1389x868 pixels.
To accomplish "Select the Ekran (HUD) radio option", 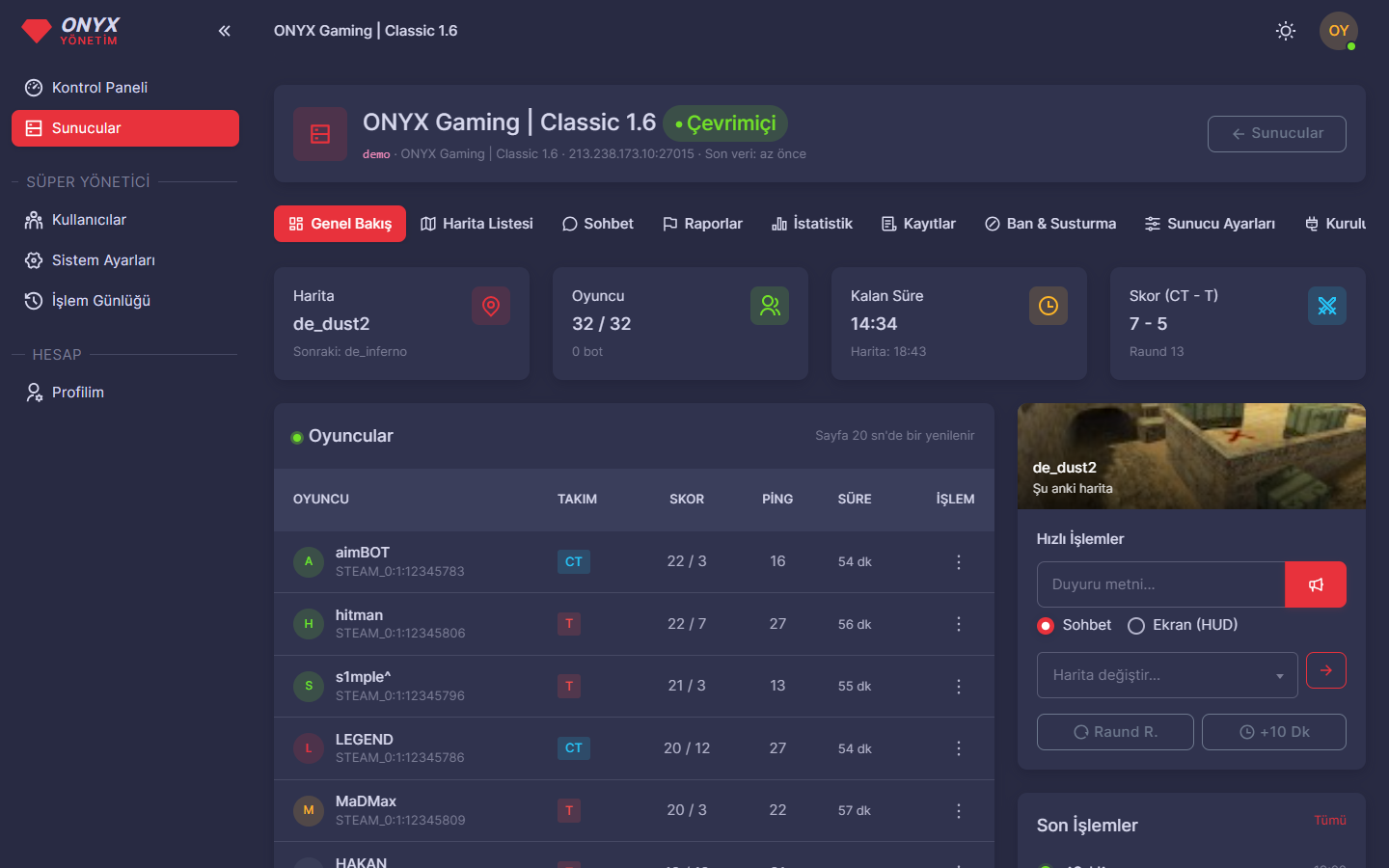I will pos(1136,626).
